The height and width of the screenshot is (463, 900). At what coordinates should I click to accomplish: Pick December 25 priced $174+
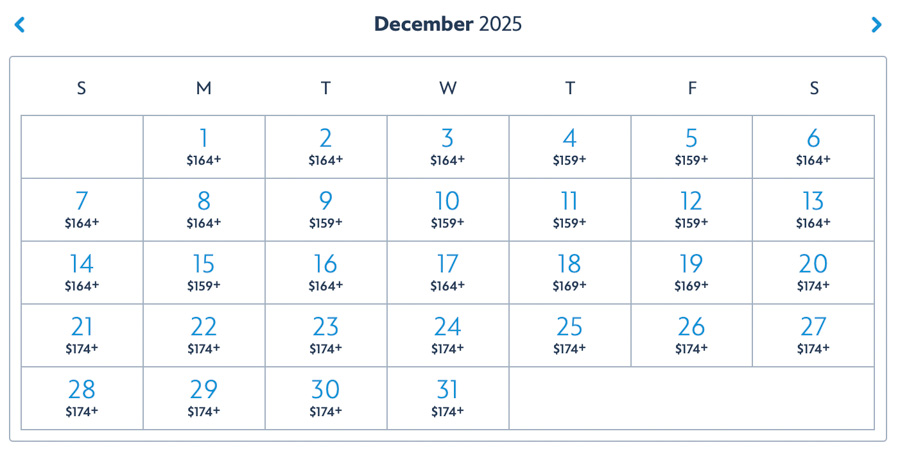tap(570, 335)
